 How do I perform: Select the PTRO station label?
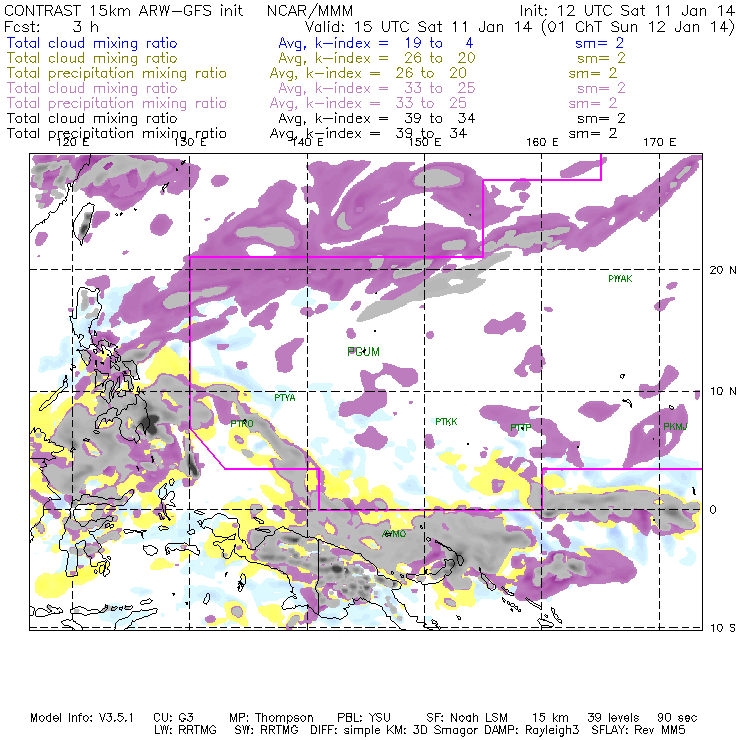(242, 423)
